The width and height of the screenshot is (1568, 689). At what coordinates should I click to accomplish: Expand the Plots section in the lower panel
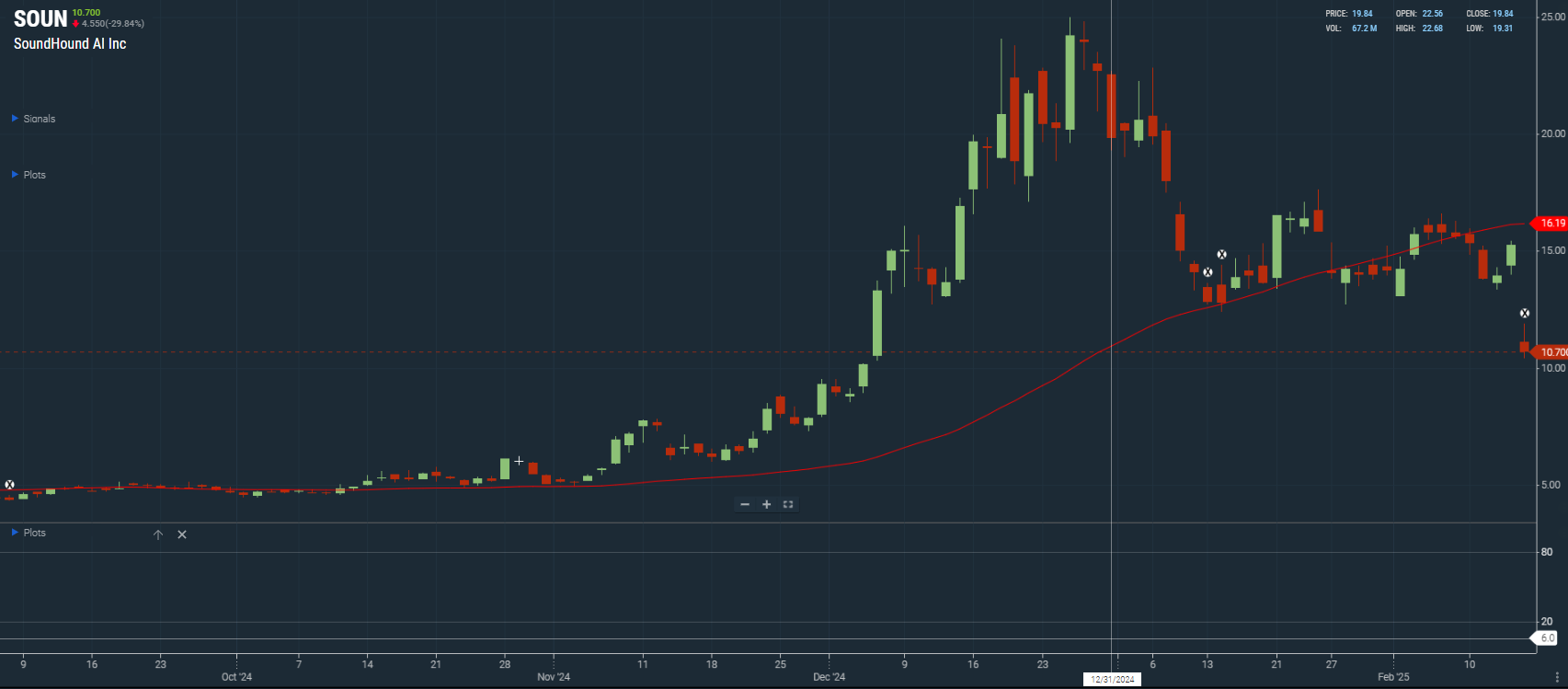(29, 533)
